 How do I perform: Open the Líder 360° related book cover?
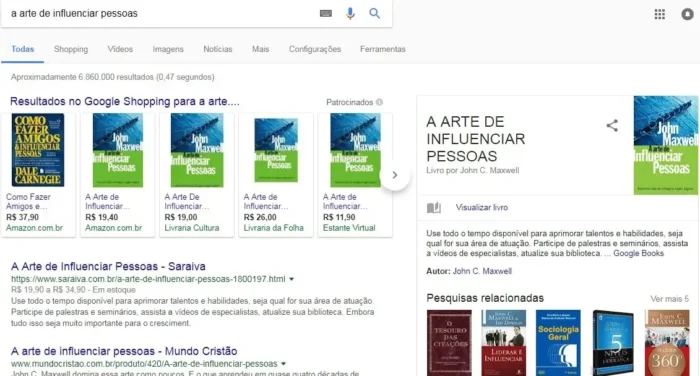tap(667, 343)
